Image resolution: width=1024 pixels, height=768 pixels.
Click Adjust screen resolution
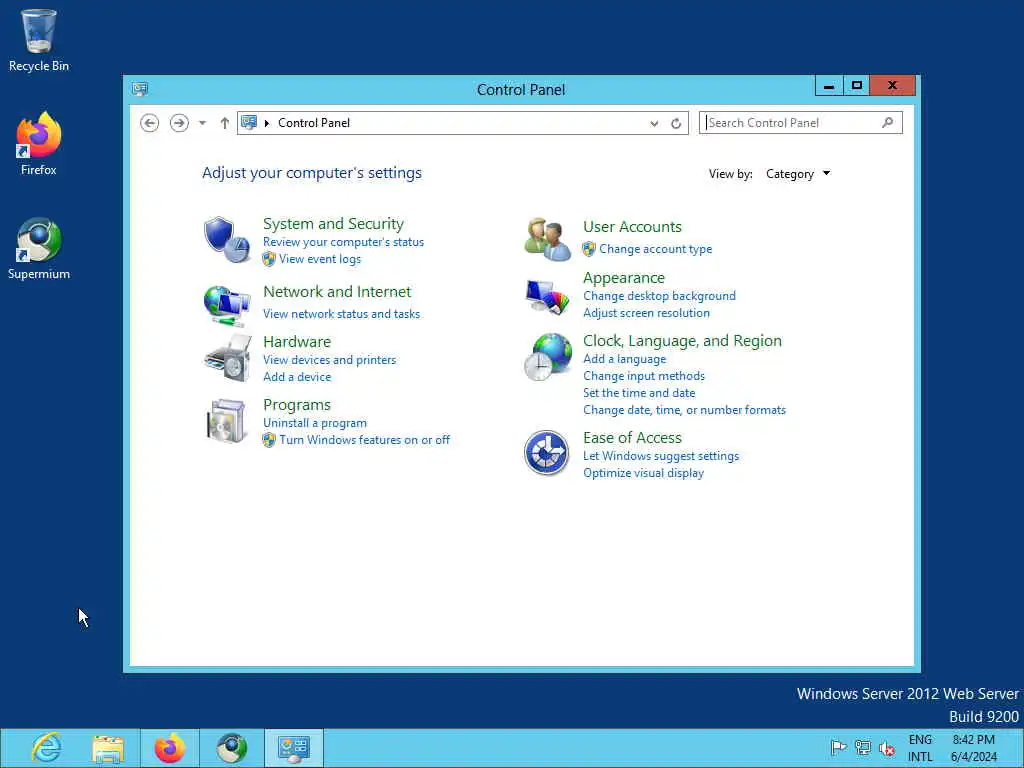pos(646,313)
